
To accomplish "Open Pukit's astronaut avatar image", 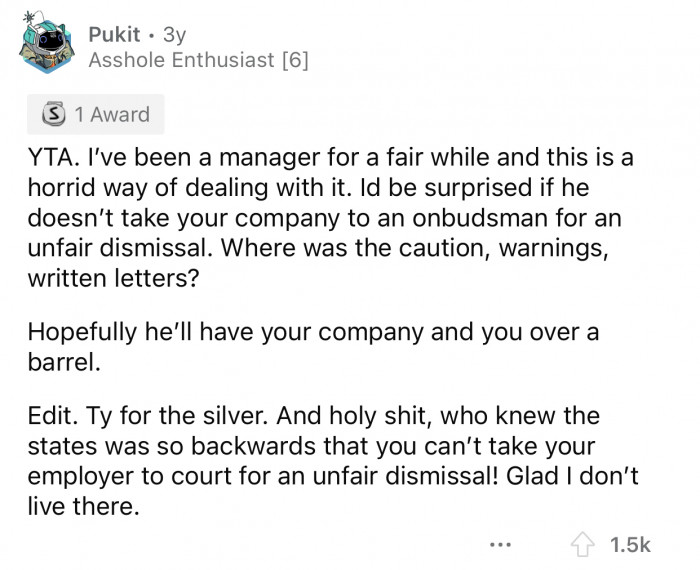I will pos(46,42).
